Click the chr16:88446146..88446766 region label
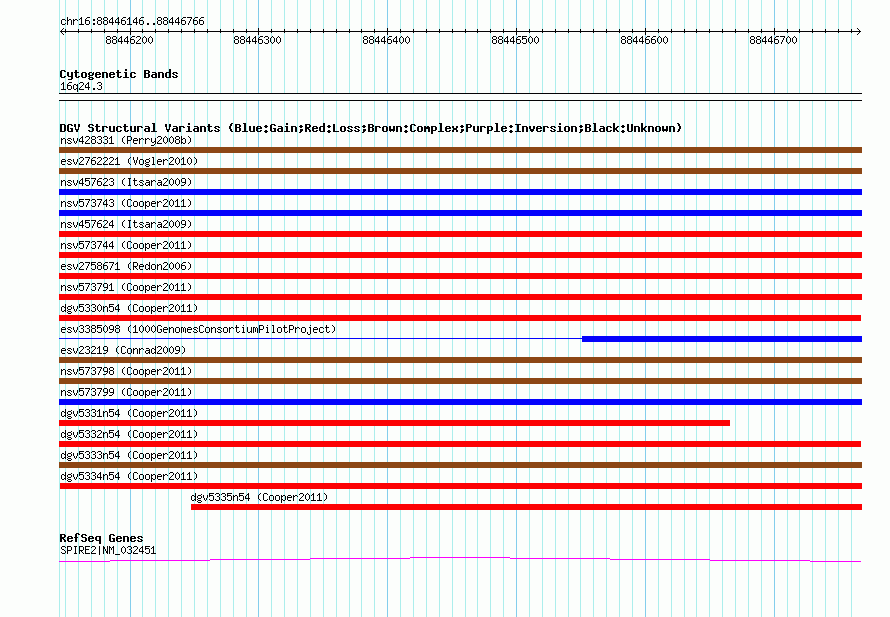The width and height of the screenshot is (890, 617). tap(132, 21)
